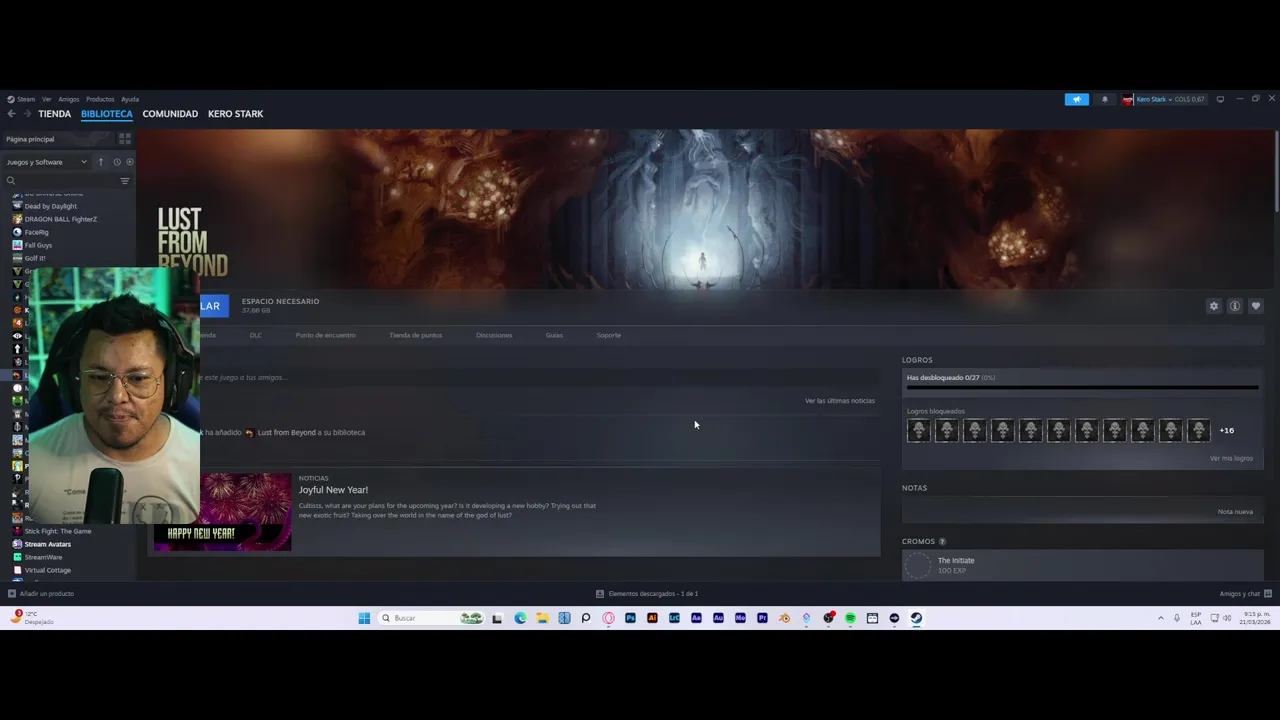1280x720 pixels.
Task: Switch to Big Picture mode icon
Action: [1220, 99]
